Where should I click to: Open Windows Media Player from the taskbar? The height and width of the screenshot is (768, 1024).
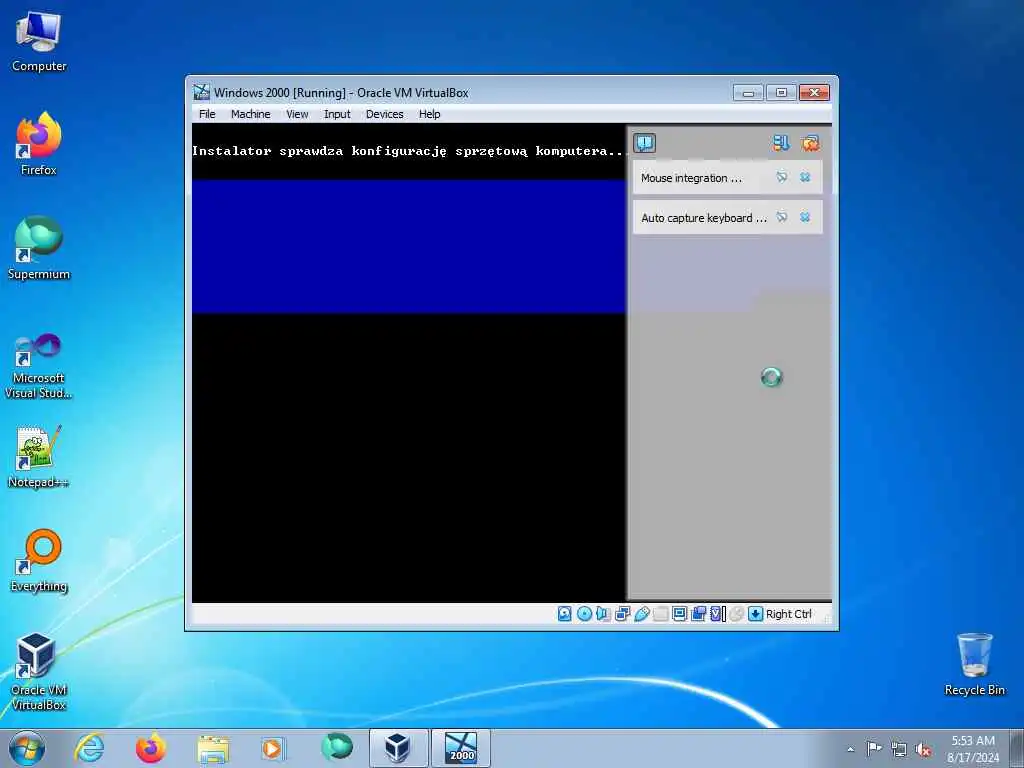tap(274, 748)
